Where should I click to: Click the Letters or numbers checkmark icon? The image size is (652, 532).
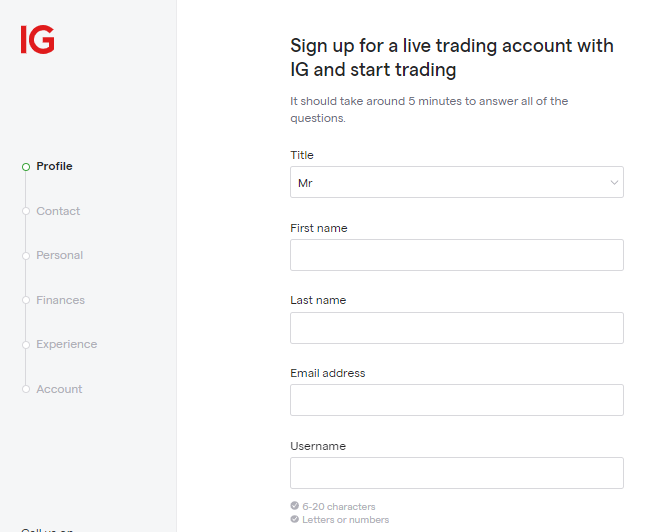tap(294, 519)
